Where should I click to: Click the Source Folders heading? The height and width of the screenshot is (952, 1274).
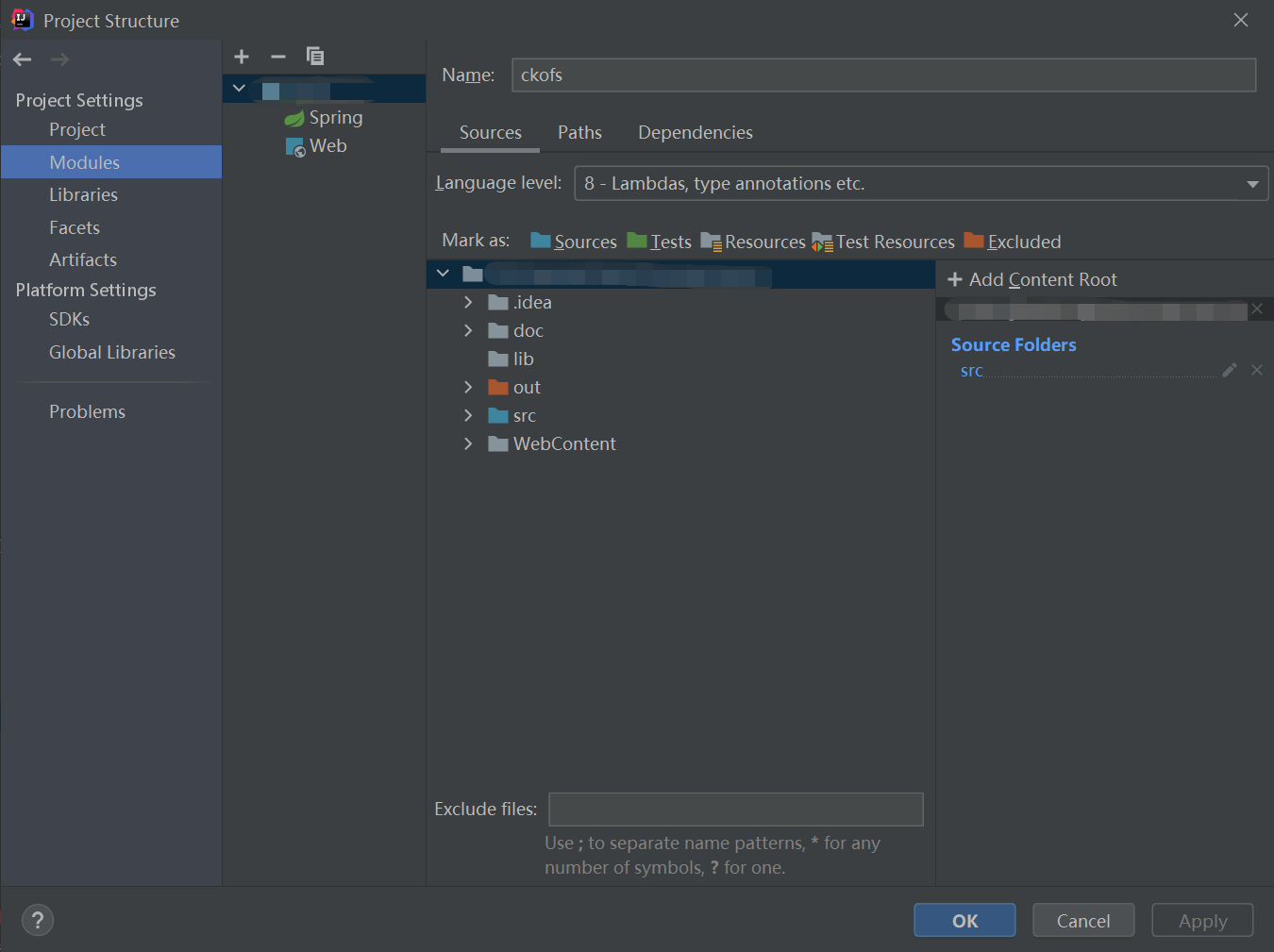pos(1014,345)
